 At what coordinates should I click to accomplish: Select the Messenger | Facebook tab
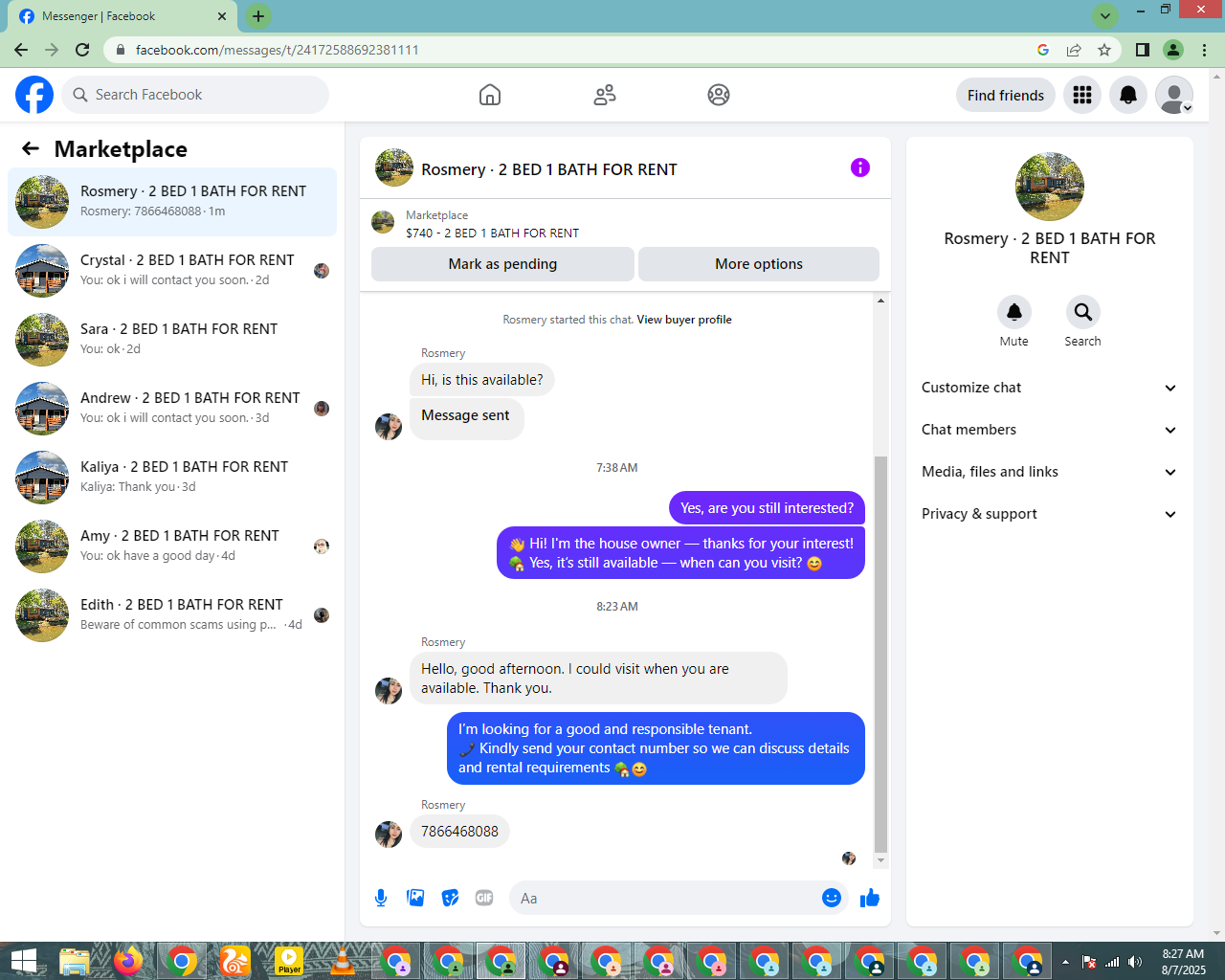click(121, 16)
